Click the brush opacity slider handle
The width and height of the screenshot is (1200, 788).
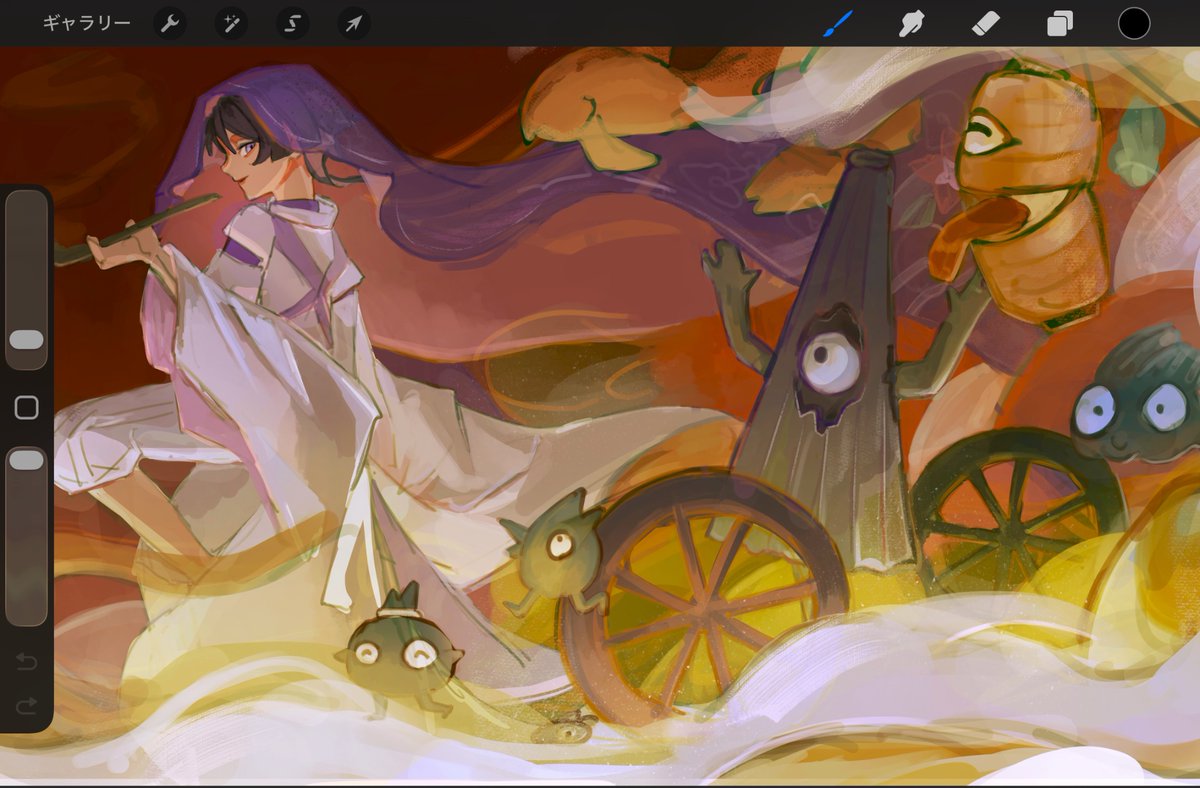point(26,460)
